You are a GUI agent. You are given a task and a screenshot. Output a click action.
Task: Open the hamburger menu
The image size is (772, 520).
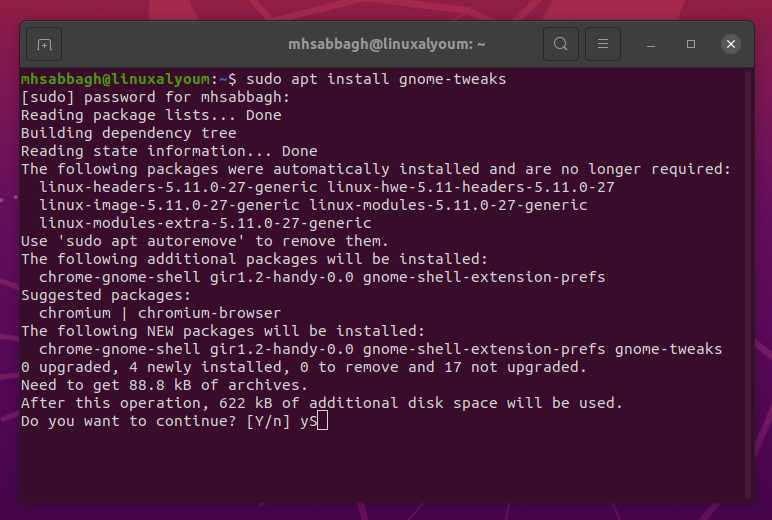[603, 44]
